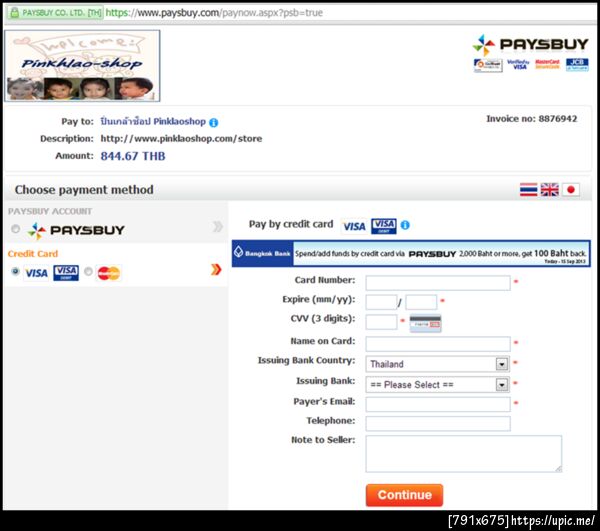600x531 pixels.
Task: Click the Pinkhlao-shop welcome banner image
Action: (82, 66)
